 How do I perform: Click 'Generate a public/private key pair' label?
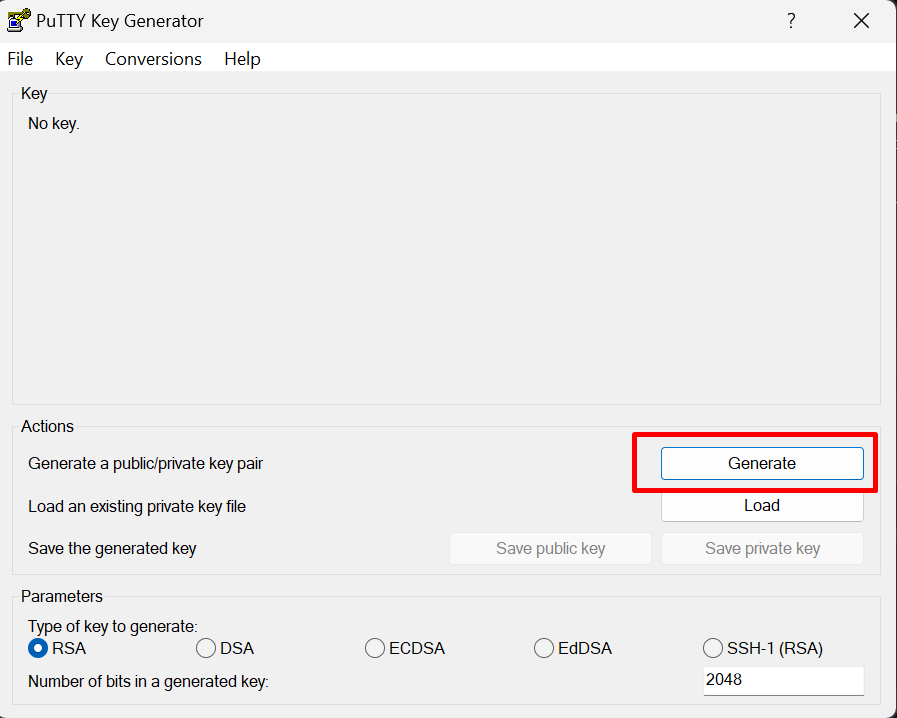click(145, 463)
